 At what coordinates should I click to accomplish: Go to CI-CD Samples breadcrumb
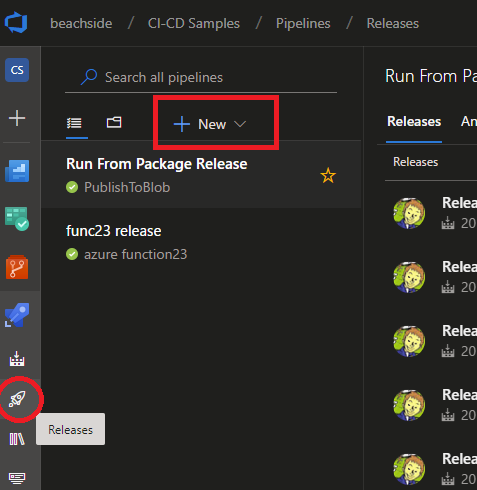[194, 23]
